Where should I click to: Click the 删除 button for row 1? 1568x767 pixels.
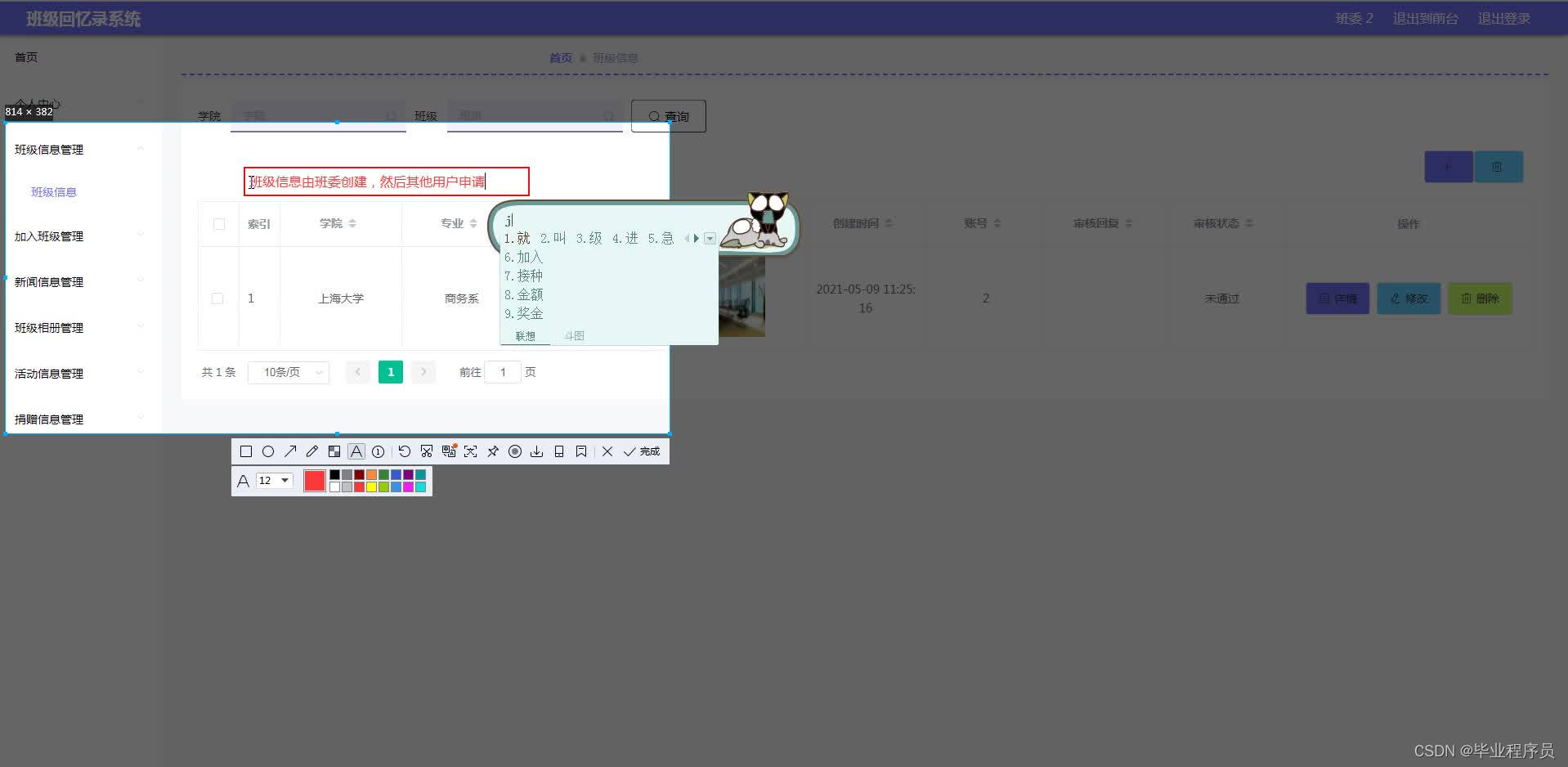coord(1480,298)
